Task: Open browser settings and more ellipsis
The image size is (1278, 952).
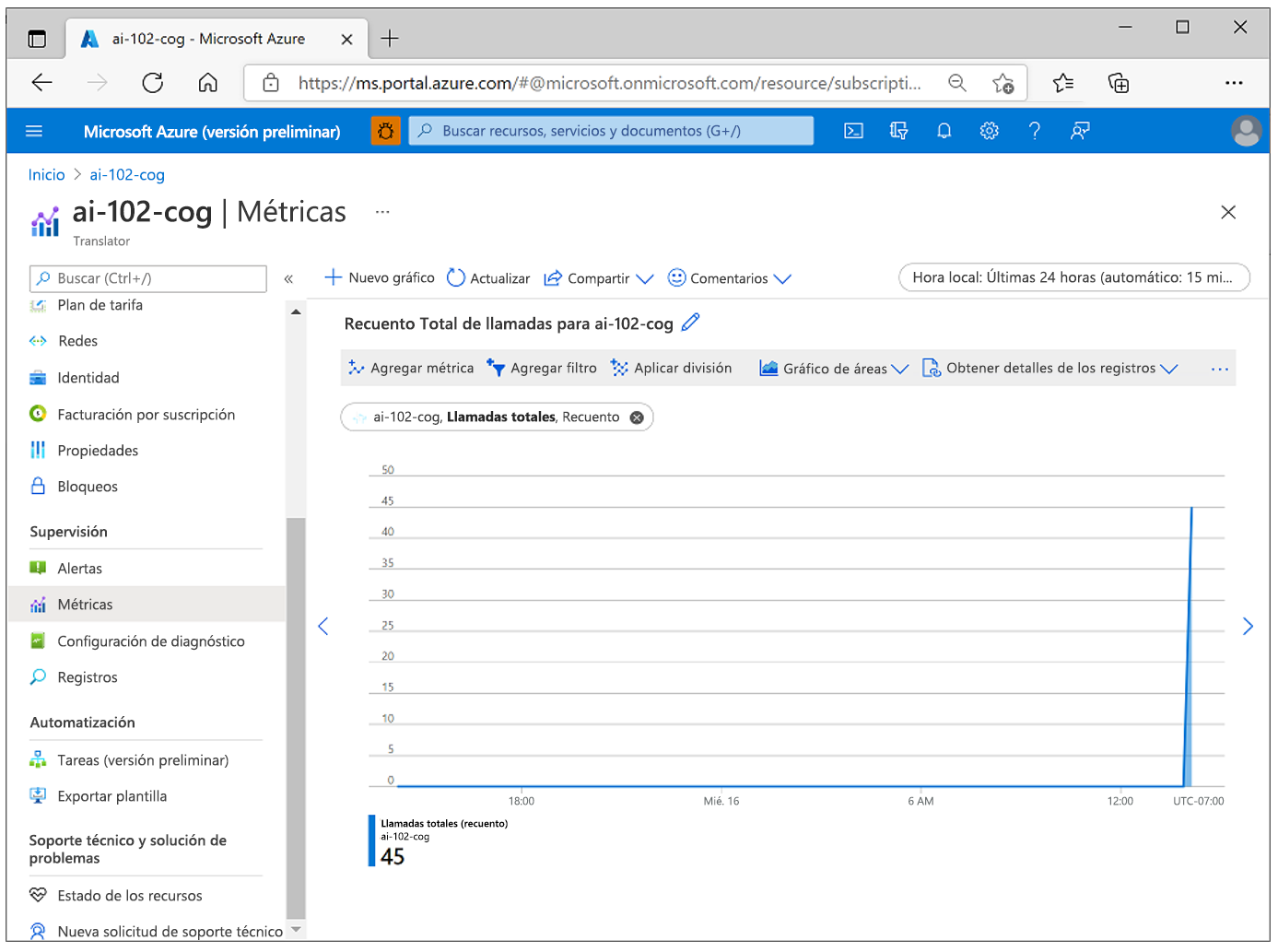Action: 1234,83
